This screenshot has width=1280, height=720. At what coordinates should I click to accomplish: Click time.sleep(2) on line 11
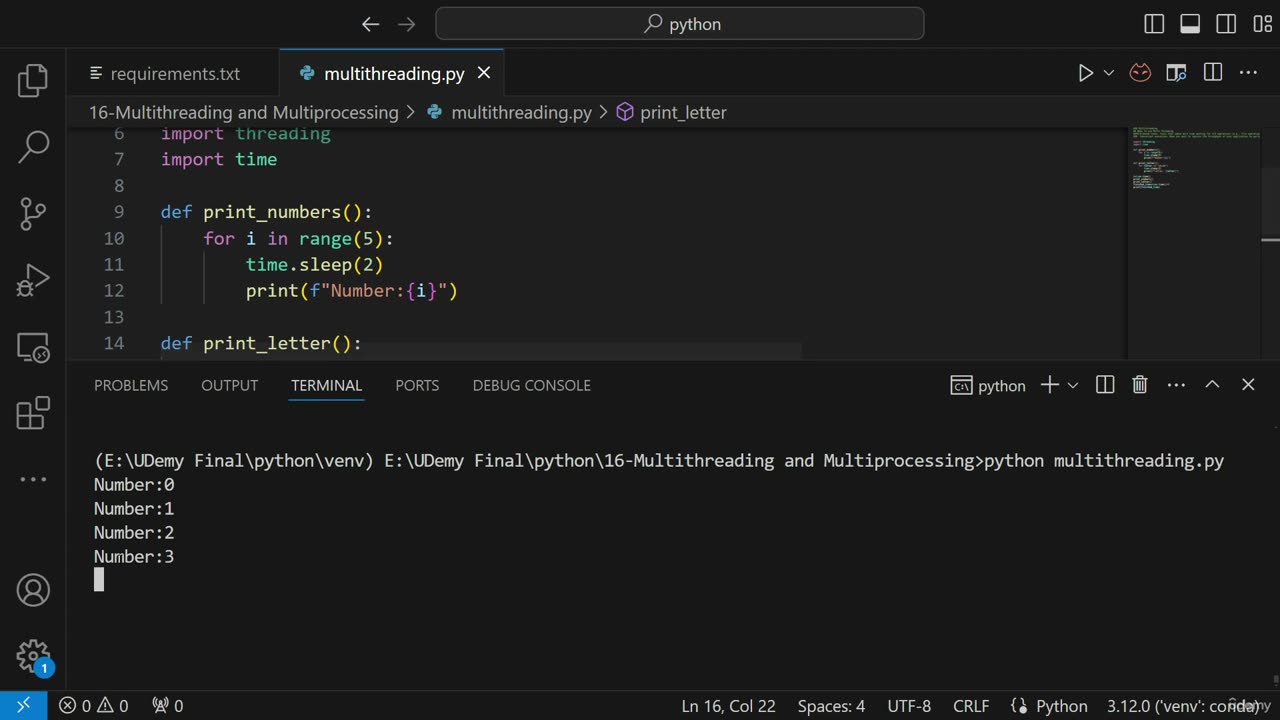tap(314, 264)
